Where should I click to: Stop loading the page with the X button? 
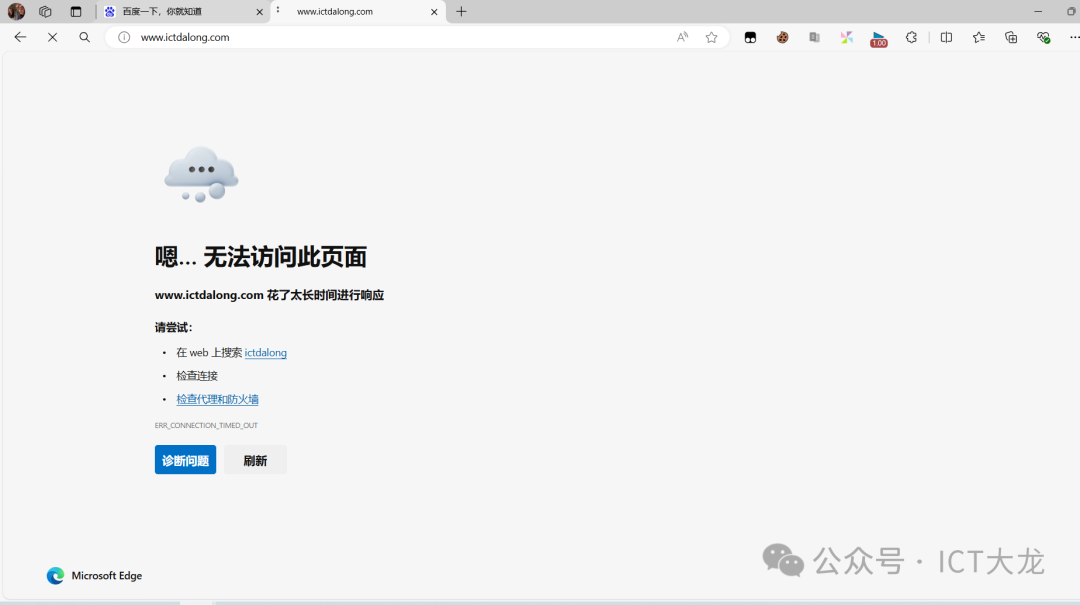pyautogui.click(x=52, y=37)
